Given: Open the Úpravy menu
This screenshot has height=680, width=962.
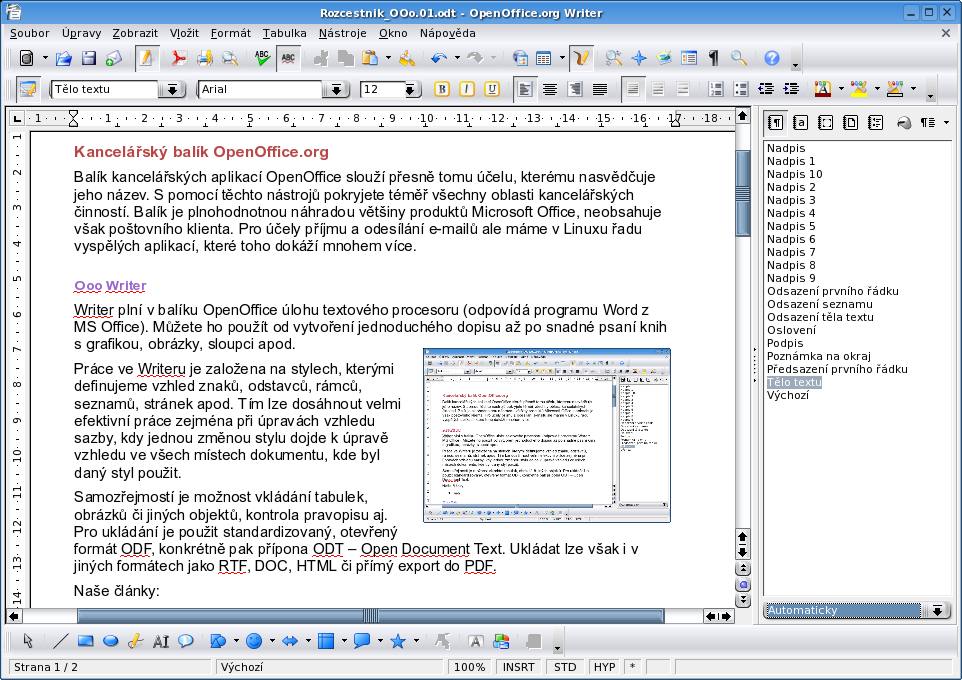Looking at the screenshot, I should coord(82,33).
